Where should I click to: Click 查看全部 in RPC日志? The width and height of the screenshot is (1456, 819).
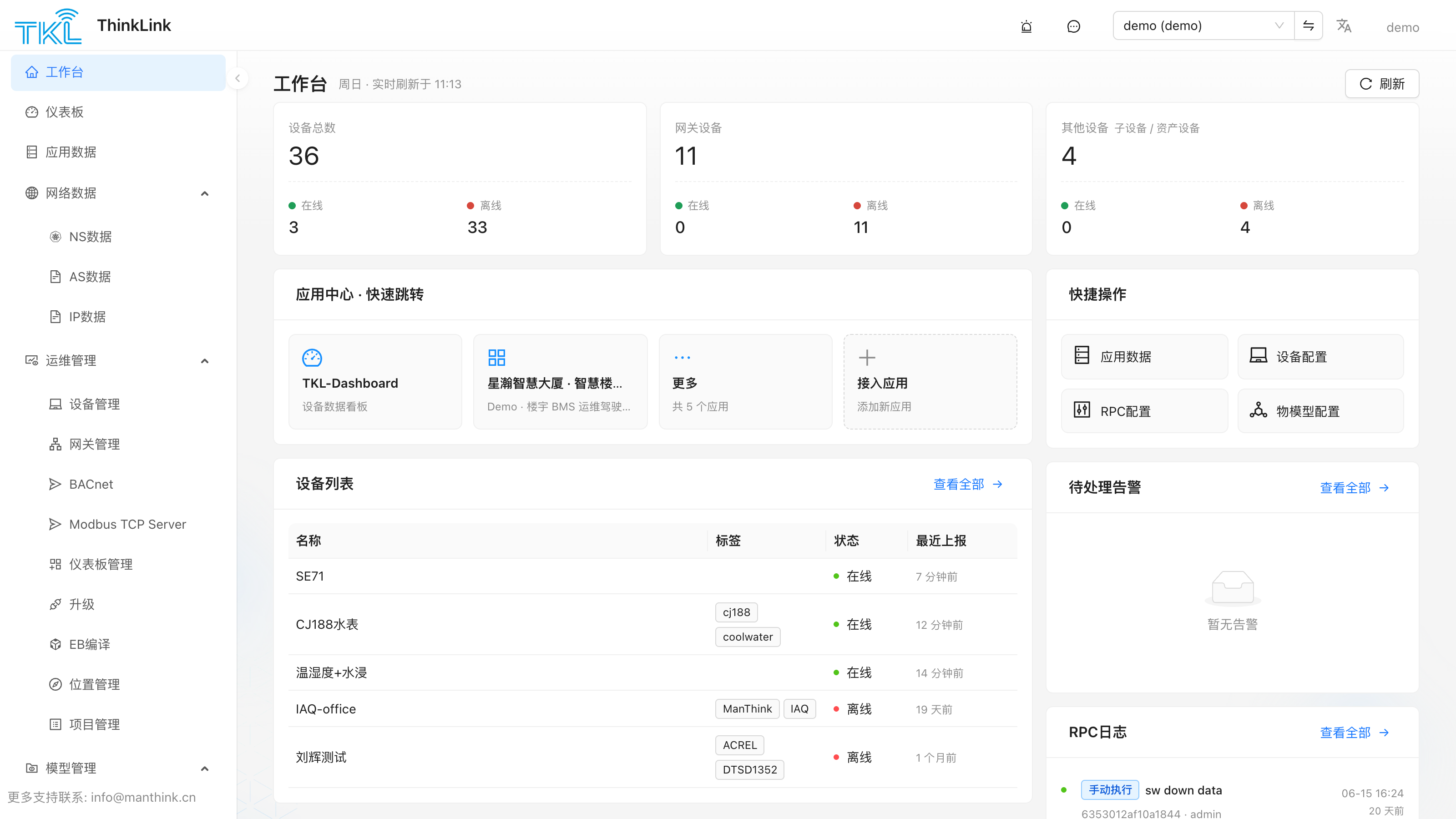pyautogui.click(x=1355, y=732)
